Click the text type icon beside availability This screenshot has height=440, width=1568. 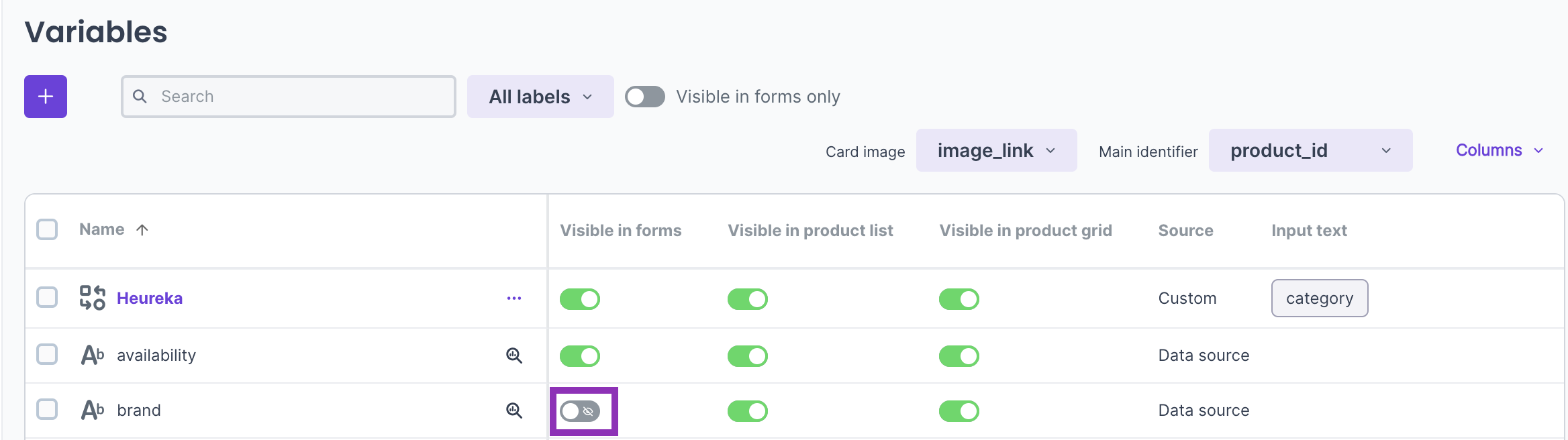point(93,355)
